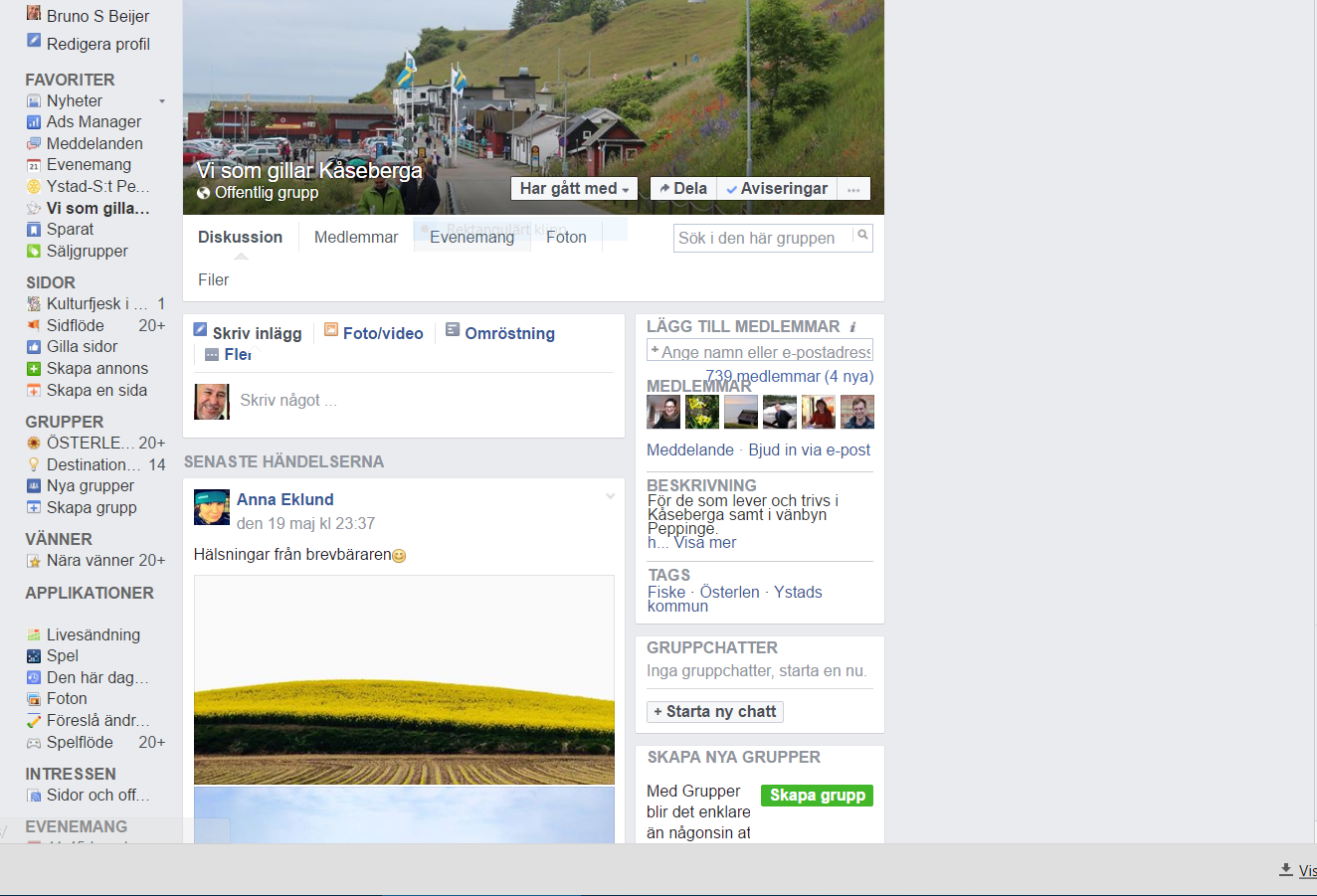Select the Foto/video camera icon
This screenshot has width=1317, height=896.
(x=331, y=330)
